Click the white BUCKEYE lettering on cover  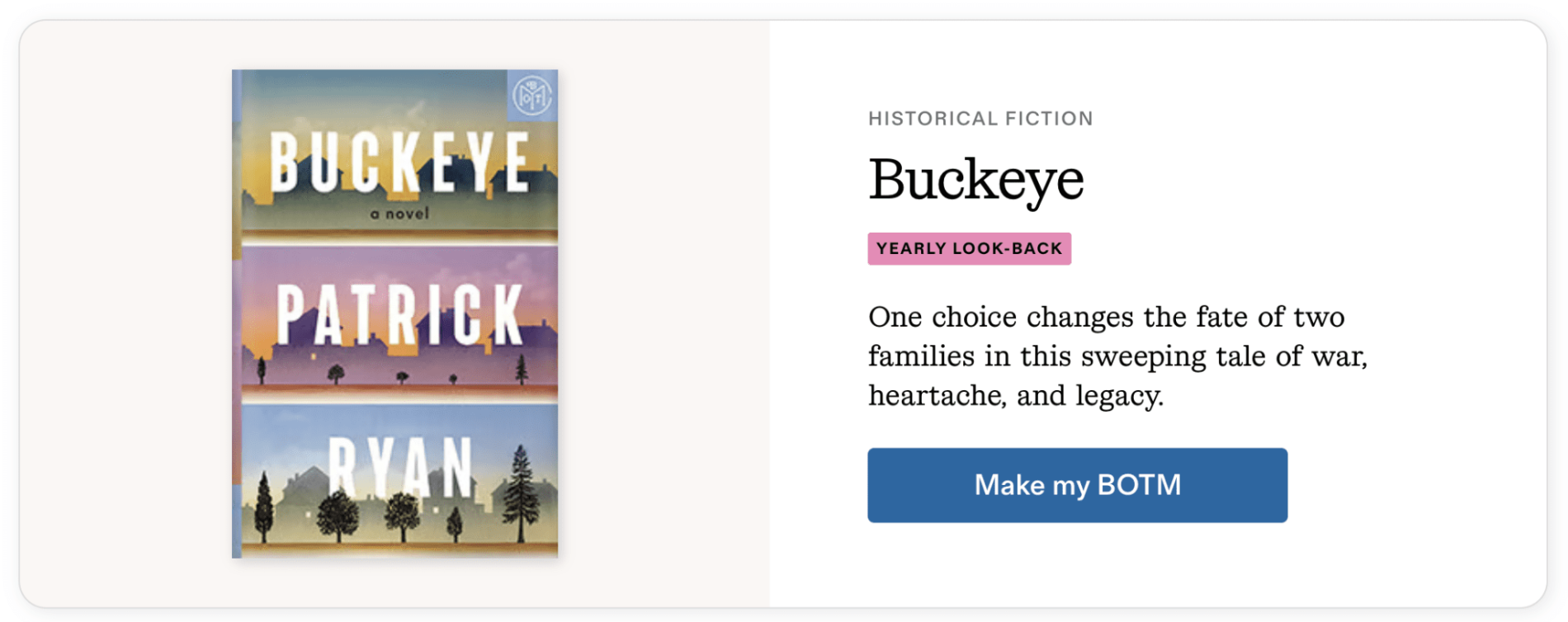click(x=399, y=163)
